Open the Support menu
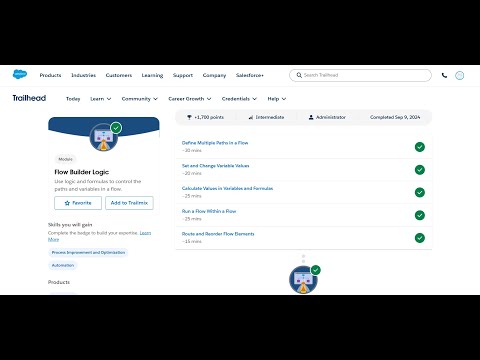Screen dimensions: 480x360 coord(183,75)
